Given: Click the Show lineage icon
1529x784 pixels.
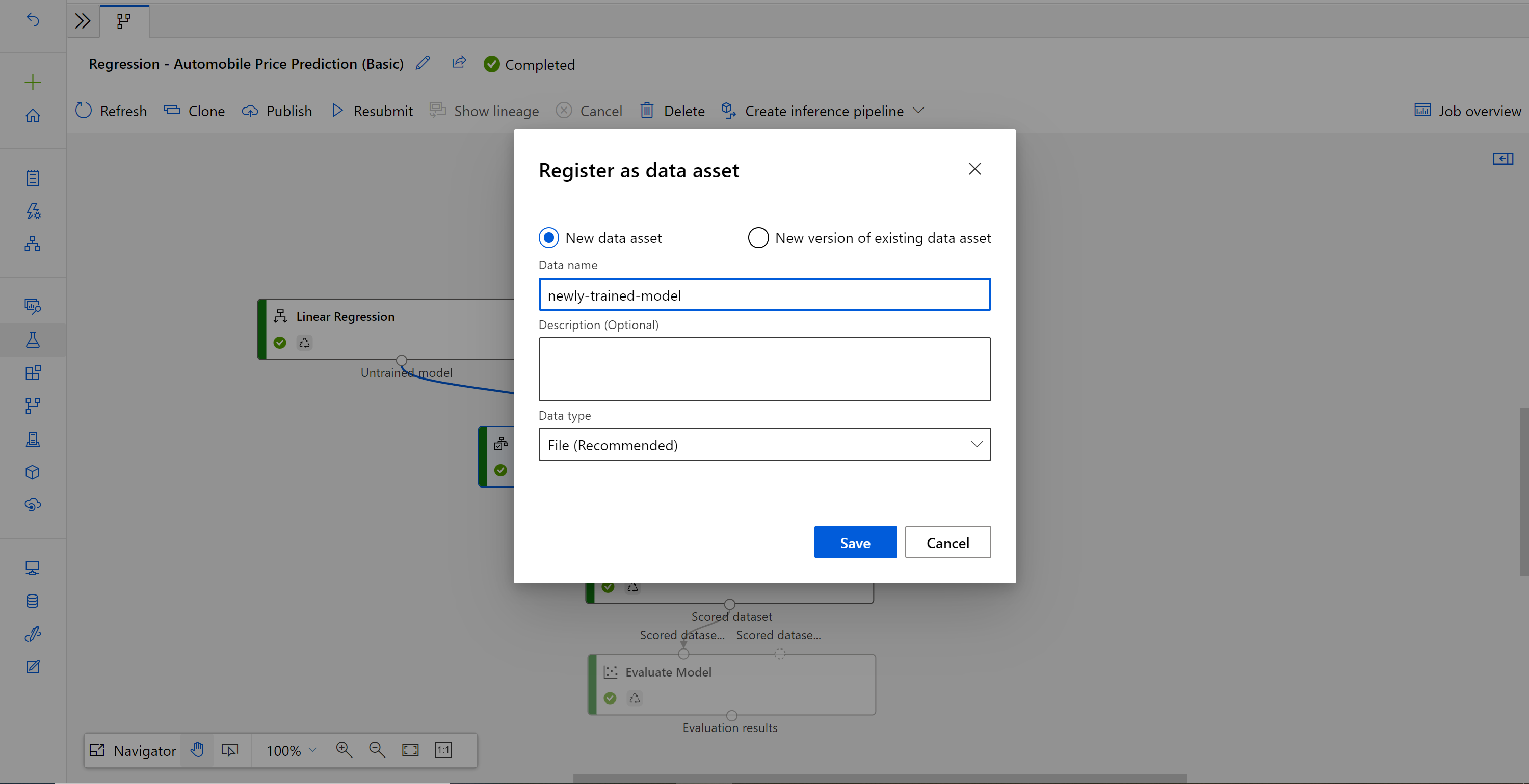Looking at the screenshot, I should [437, 110].
